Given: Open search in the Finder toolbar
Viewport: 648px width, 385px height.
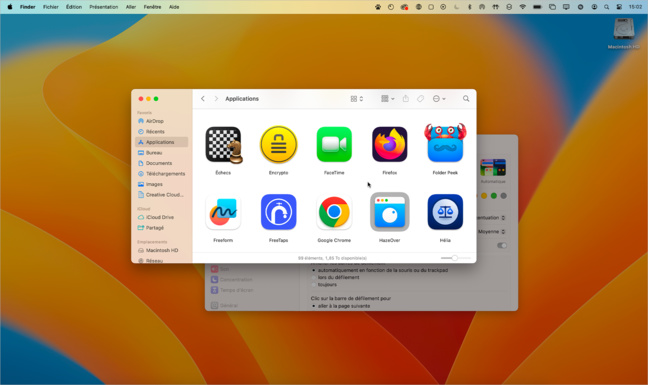Looking at the screenshot, I should tap(466, 99).
